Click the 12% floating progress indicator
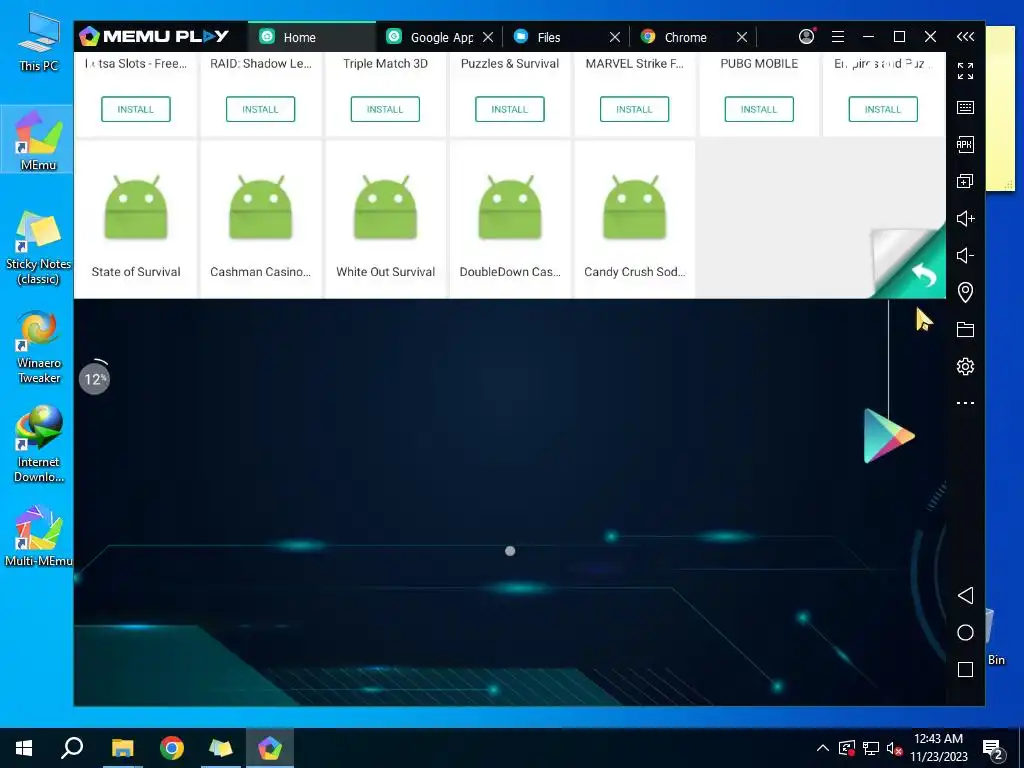Viewport: 1024px width, 768px height. (95, 378)
